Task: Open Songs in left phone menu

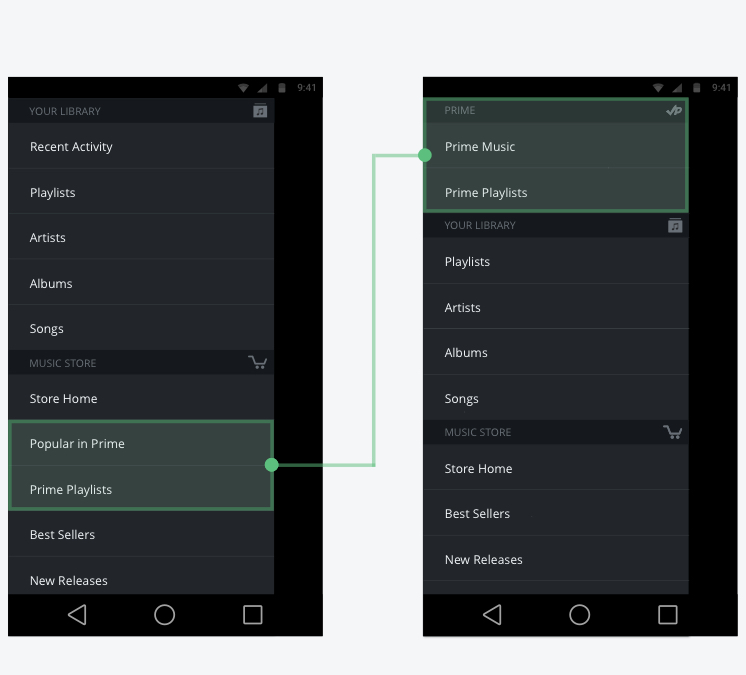Action: [x=141, y=328]
